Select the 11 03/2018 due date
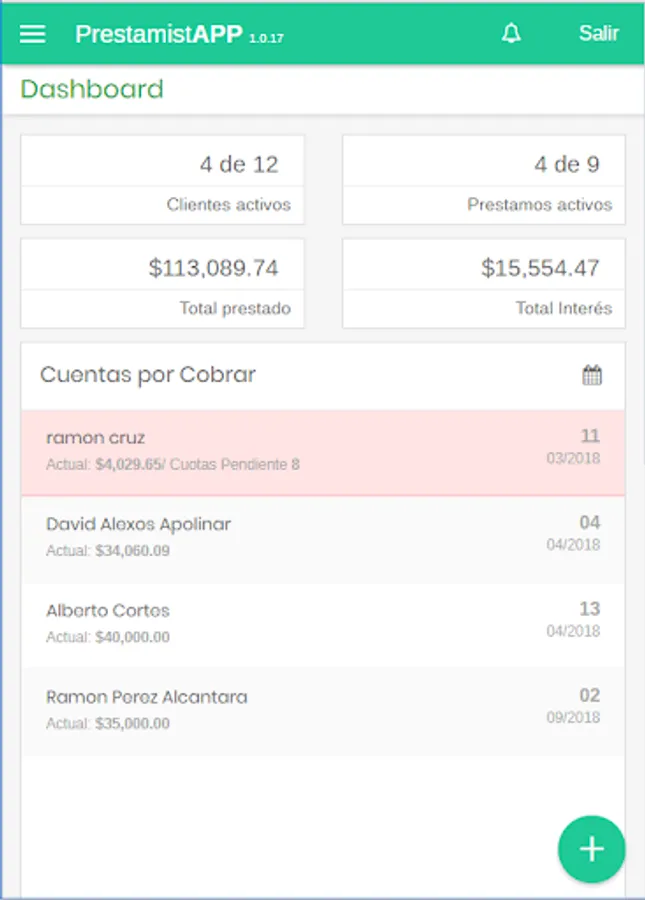 pyautogui.click(x=573, y=447)
